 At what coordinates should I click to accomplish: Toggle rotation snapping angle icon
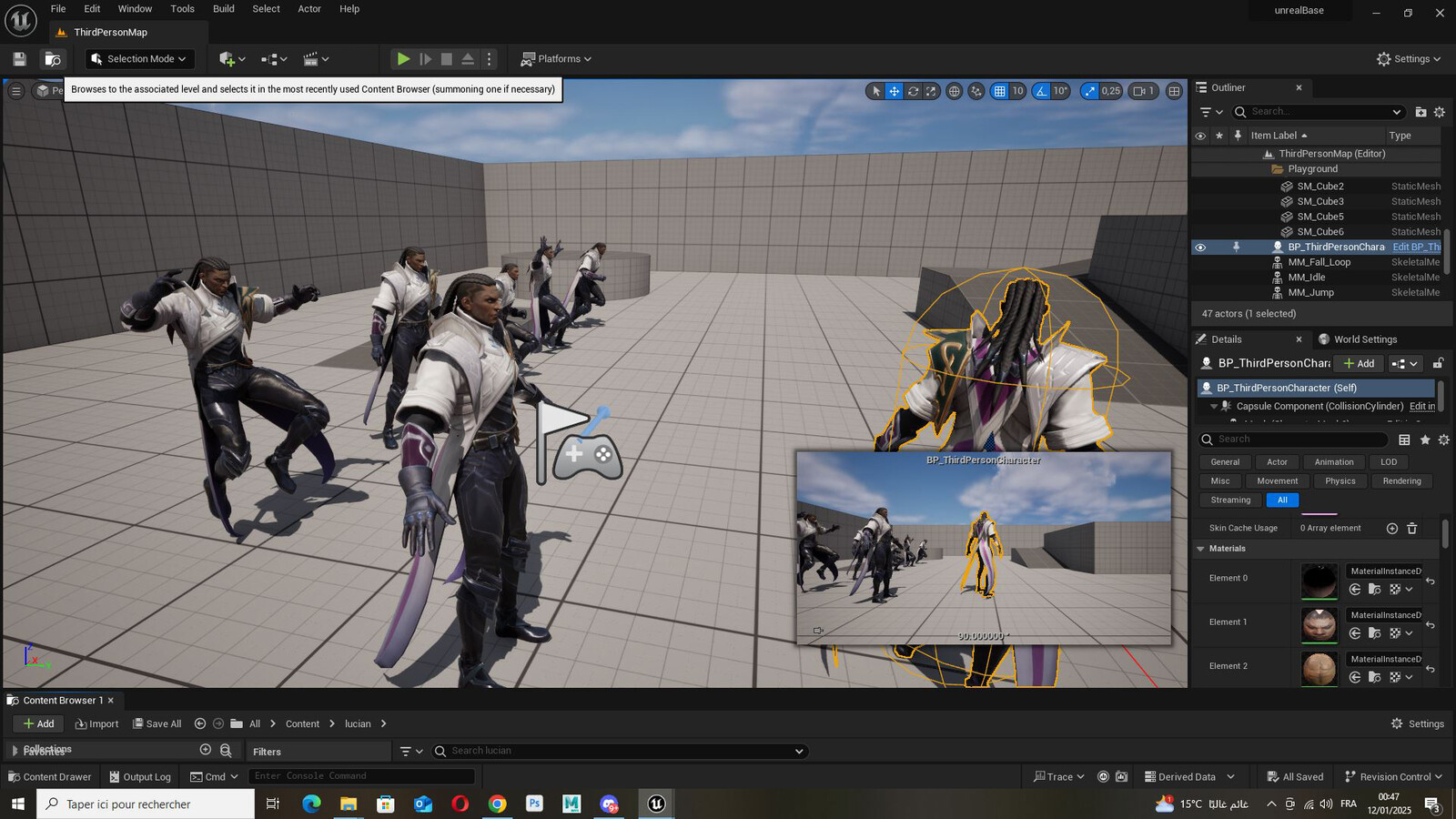coord(1041,91)
